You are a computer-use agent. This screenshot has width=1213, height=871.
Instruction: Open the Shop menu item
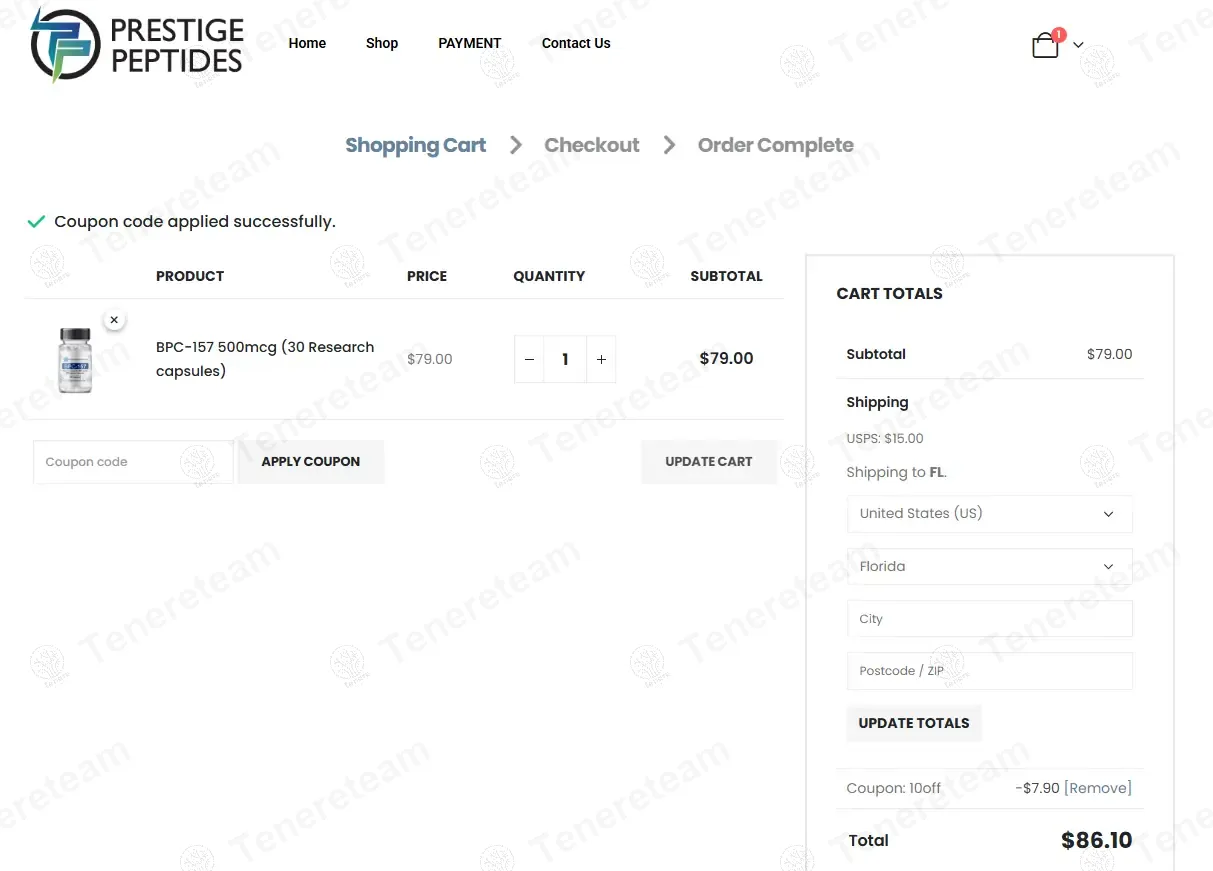point(382,43)
